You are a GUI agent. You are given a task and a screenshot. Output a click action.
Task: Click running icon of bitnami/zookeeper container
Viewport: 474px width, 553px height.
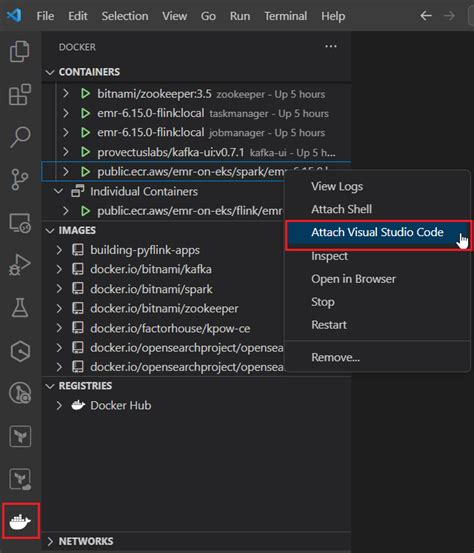(85, 93)
